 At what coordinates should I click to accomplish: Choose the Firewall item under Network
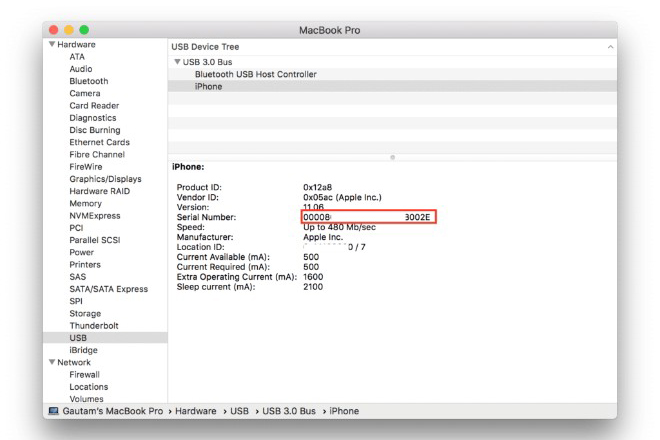[x=84, y=374]
